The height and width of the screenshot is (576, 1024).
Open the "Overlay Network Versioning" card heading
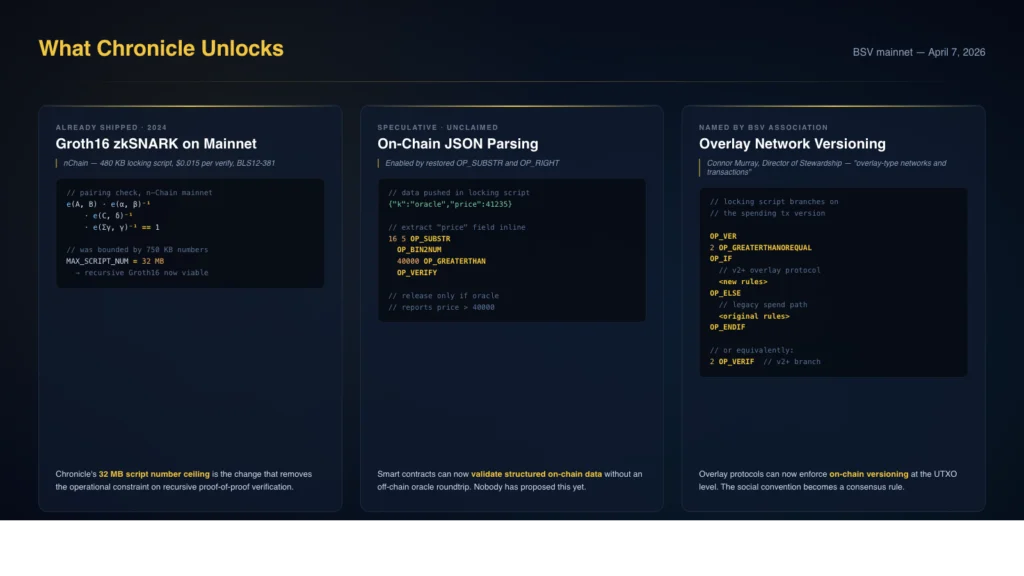(792, 144)
